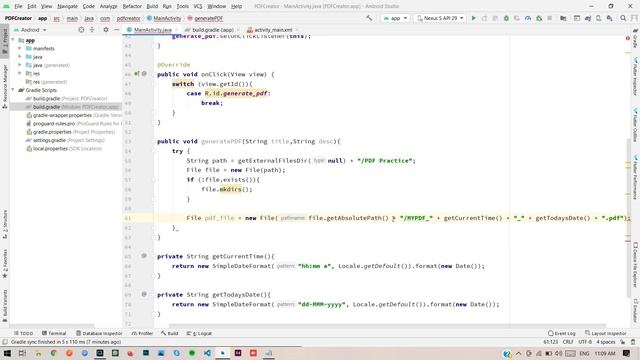The height and width of the screenshot is (360, 640).
Task: Open Device File Explorer on right edge
Action: [635, 265]
